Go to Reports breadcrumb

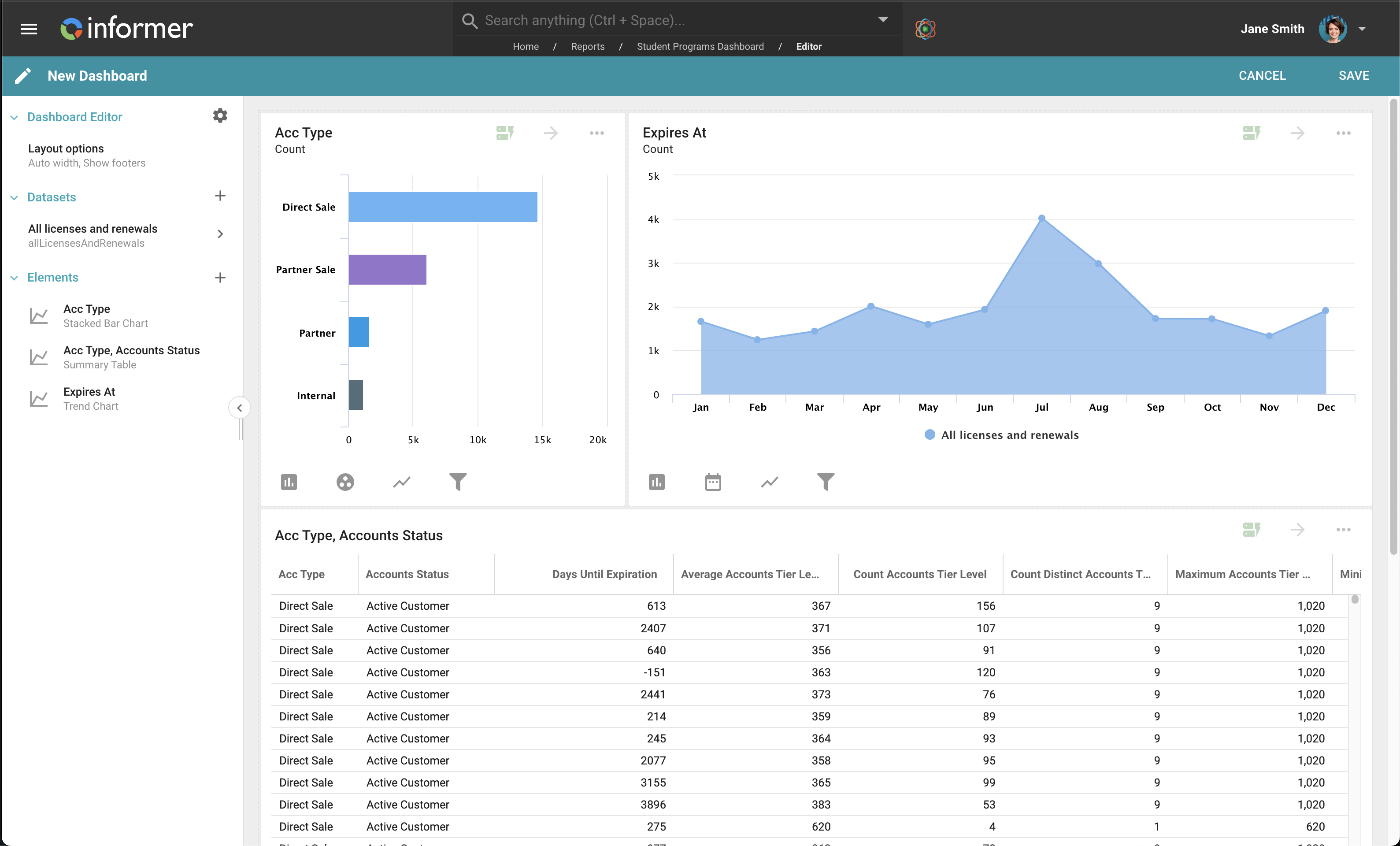(588, 47)
